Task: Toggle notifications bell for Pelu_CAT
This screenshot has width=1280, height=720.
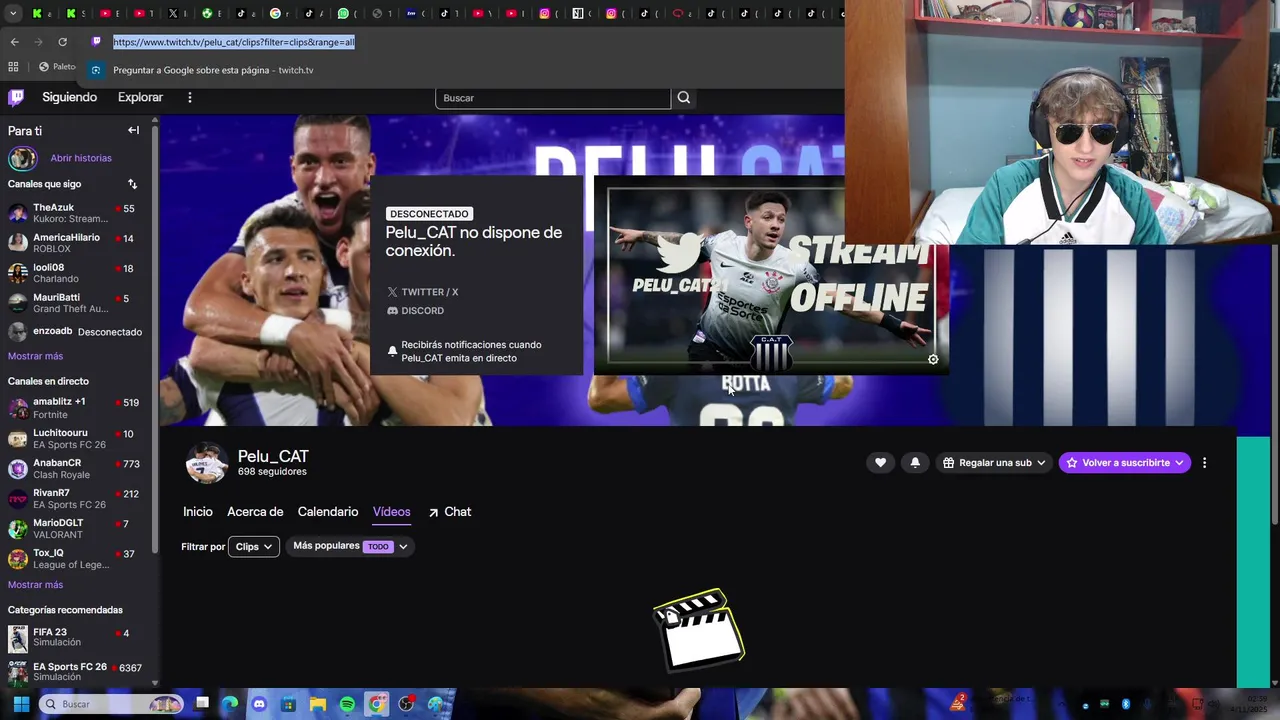Action: pyautogui.click(x=915, y=462)
